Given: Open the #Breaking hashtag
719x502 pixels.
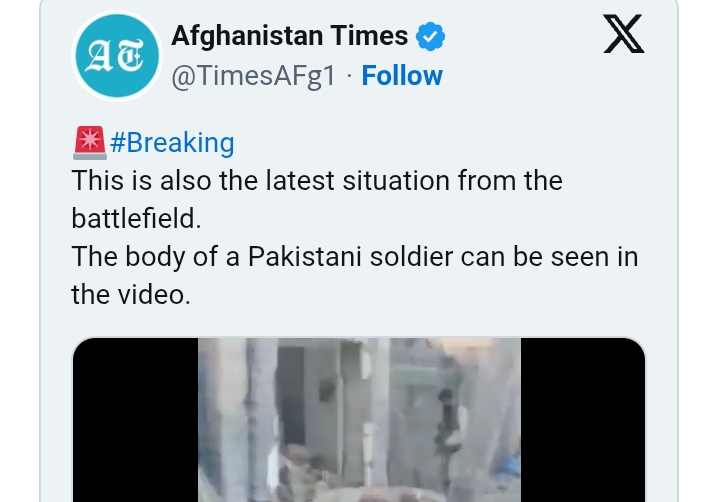Looking at the screenshot, I should [172, 143].
